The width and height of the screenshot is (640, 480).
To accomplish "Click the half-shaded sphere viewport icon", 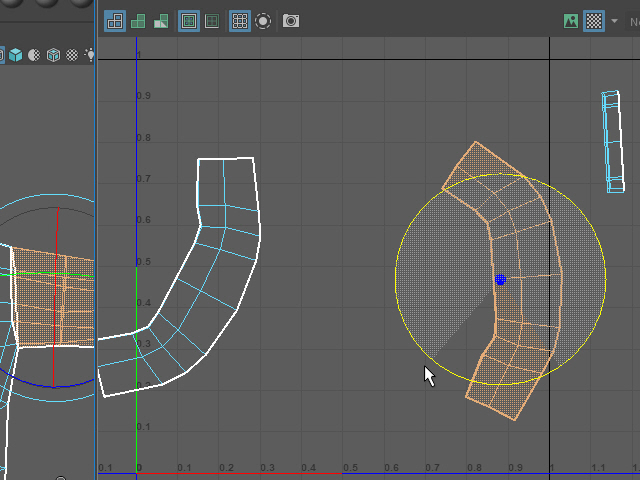I will [33, 55].
